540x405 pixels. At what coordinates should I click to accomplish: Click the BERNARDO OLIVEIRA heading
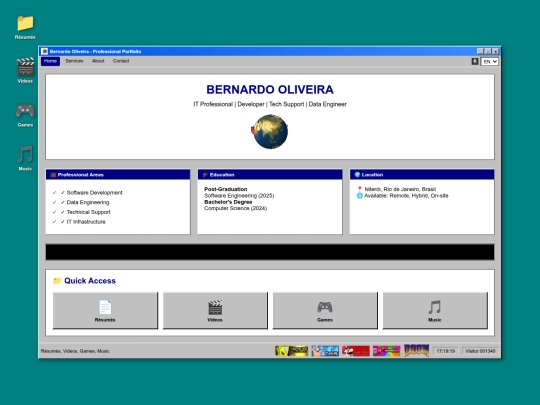(270, 90)
